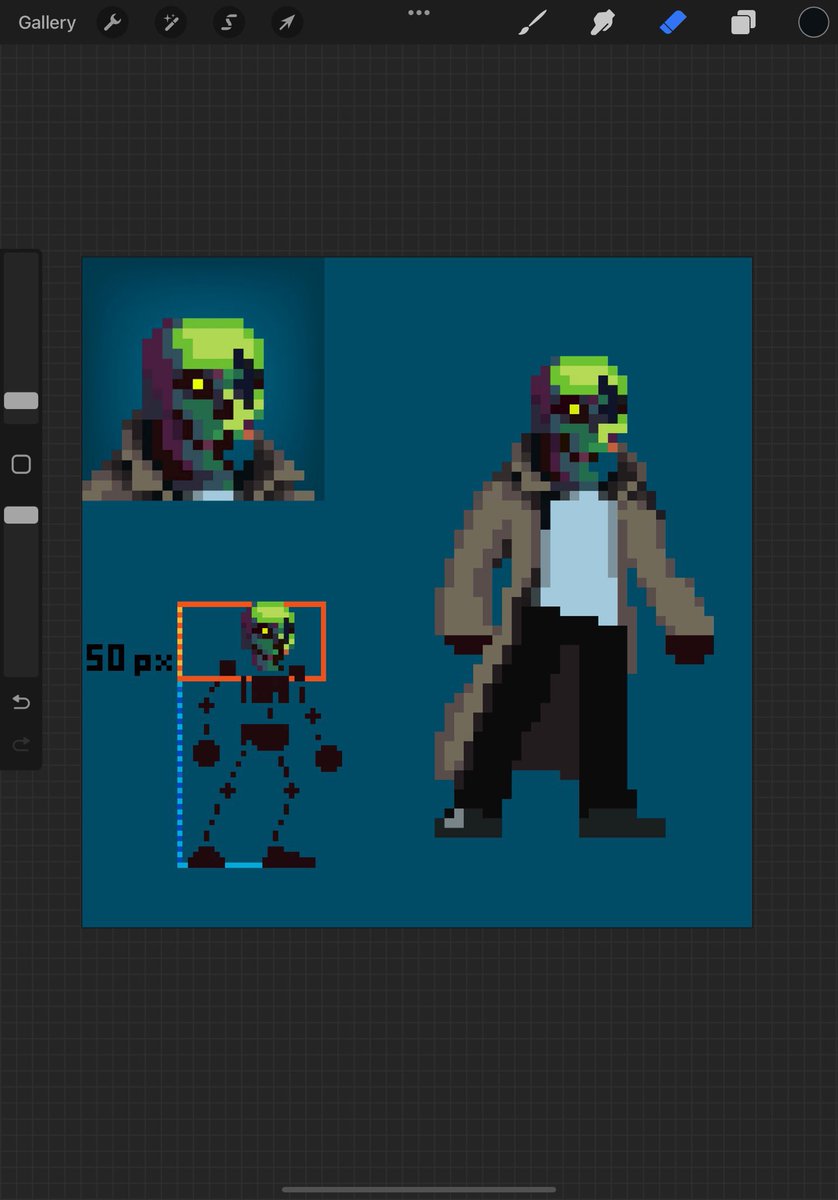Click the brush size slider handle
The width and height of the screenshot is (838, 1200).
pos(21,400)
